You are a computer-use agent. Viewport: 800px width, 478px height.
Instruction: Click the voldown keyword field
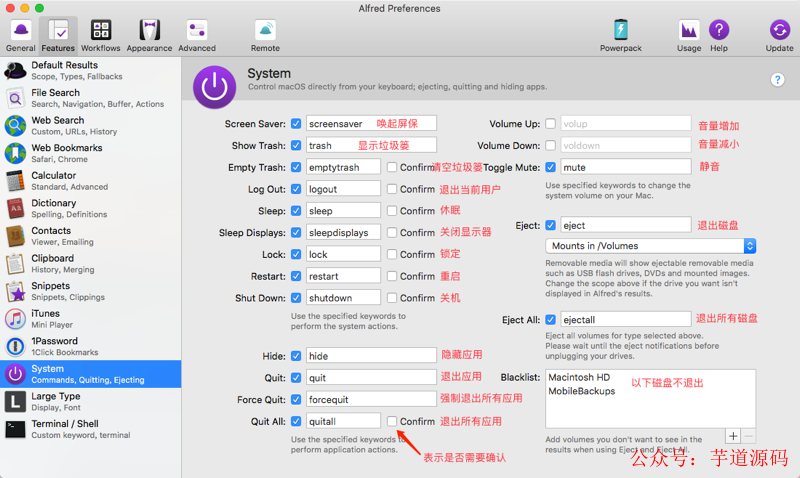click(626, 145)
